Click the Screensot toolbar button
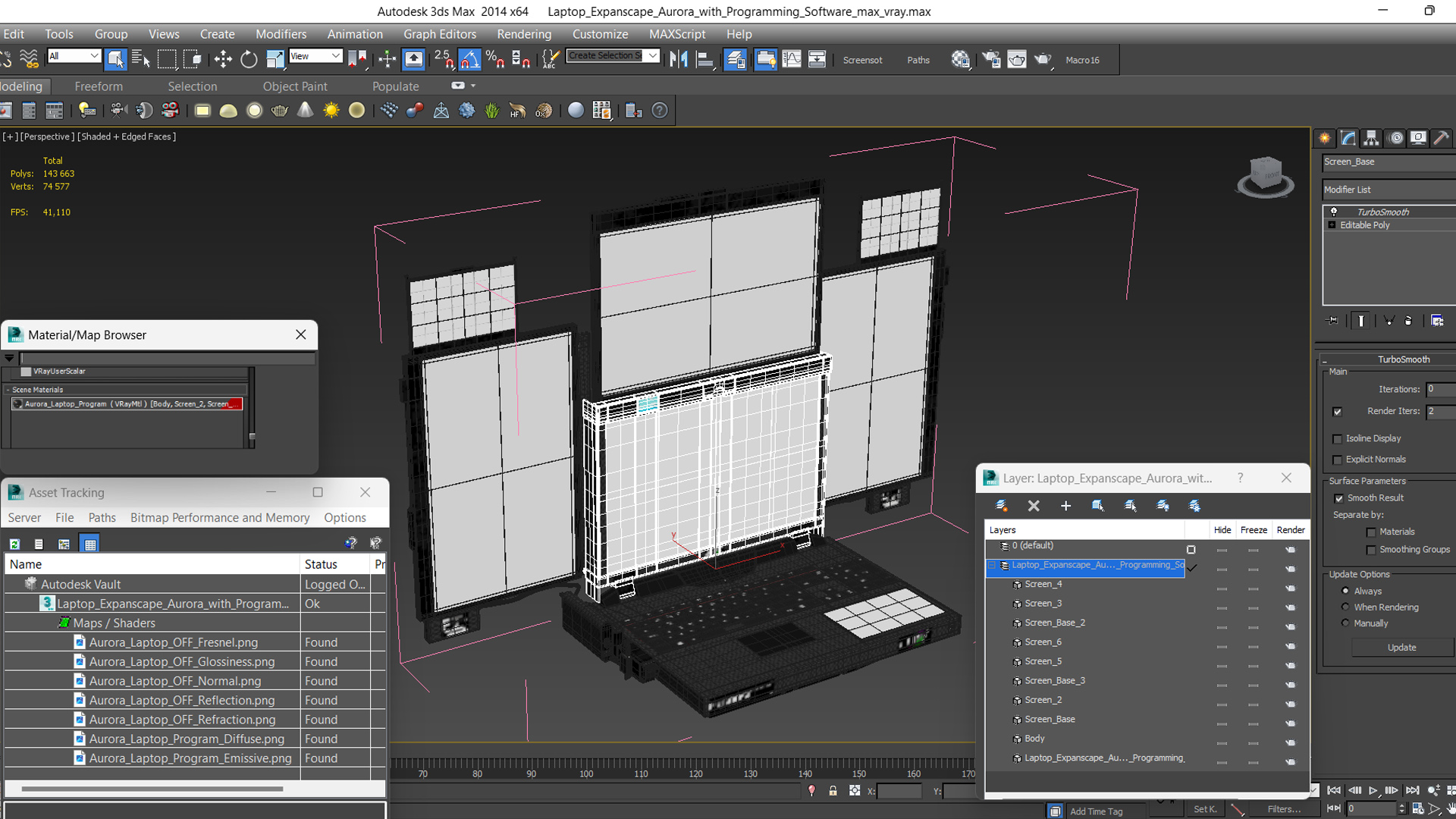Viewport: 1456px width, 819px height. click(x=862, y=60)
